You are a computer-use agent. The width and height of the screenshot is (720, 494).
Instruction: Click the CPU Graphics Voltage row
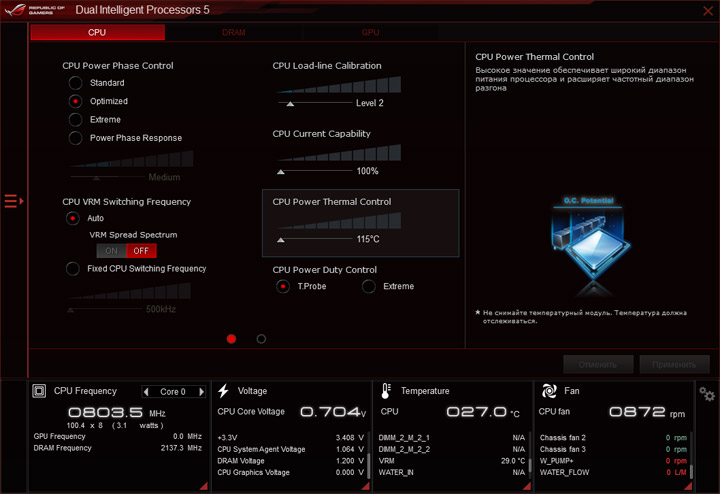[x=291, y=472]
